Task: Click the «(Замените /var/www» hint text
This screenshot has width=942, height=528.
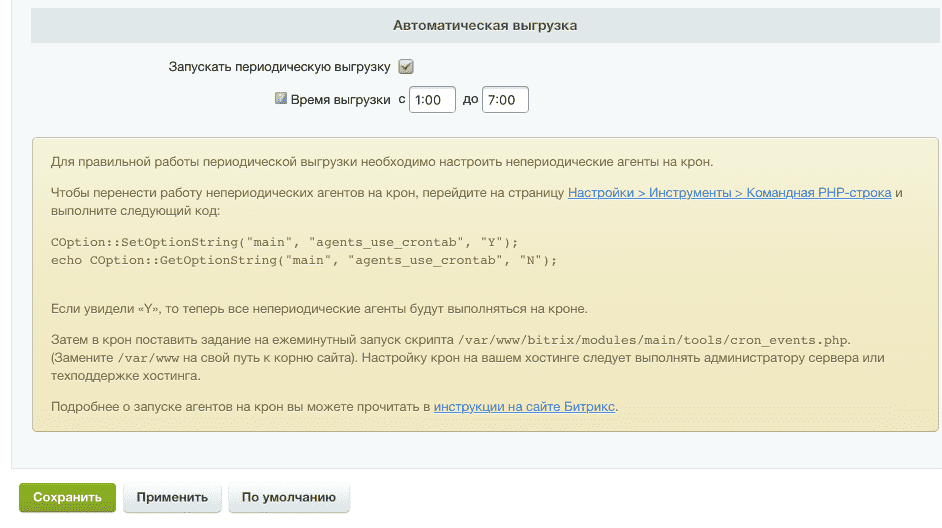Action: (x=200, y=358)
